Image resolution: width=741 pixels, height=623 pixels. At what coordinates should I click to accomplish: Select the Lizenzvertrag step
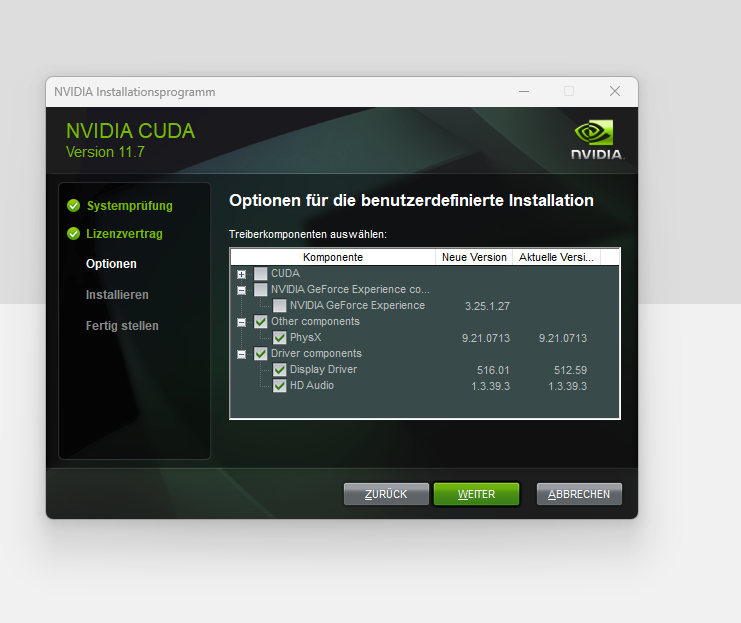(x=124, y=234)
